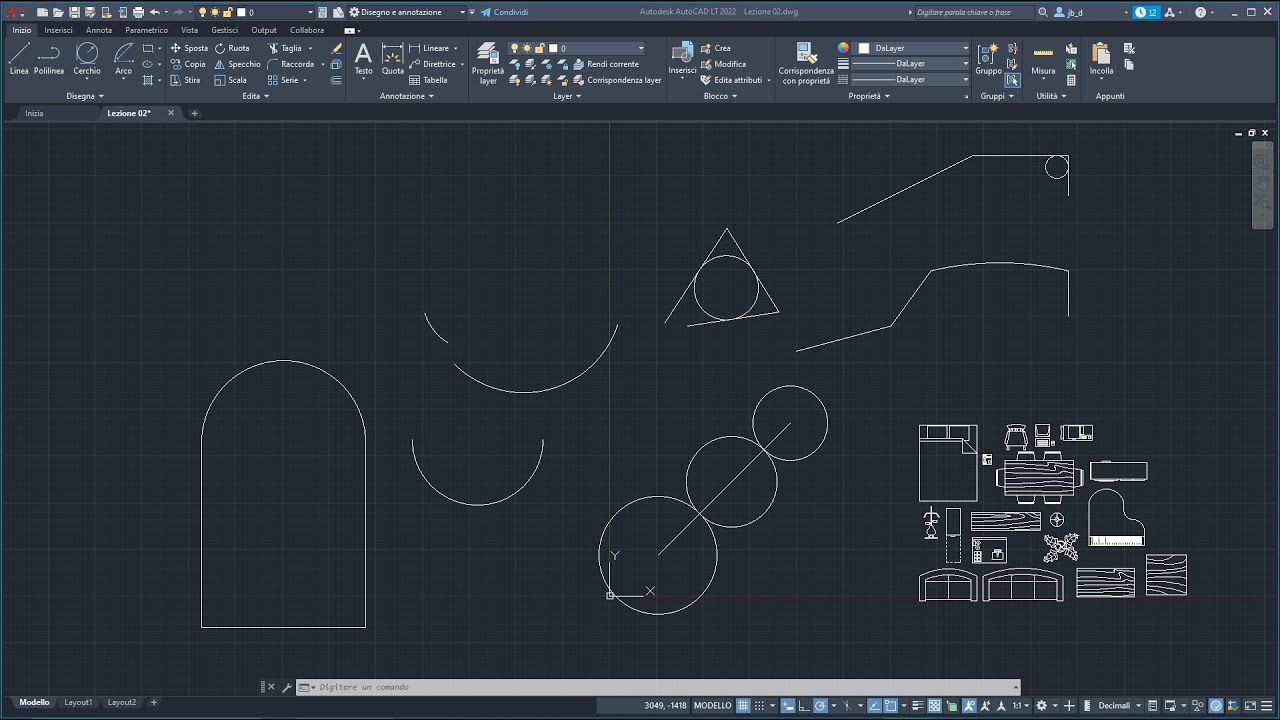Select the Polilinea tool
Screen dimensions: 1280x720
point(49,59)
